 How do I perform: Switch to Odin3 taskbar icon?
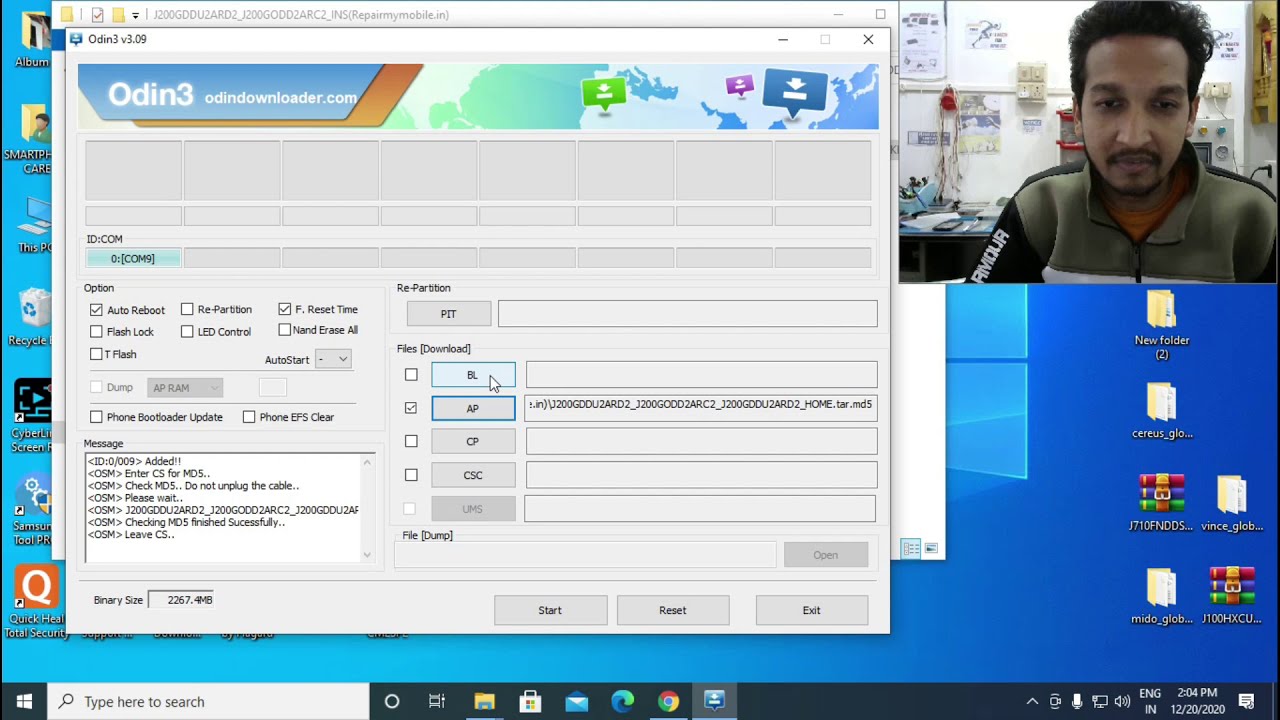click(x=714, y=701)
